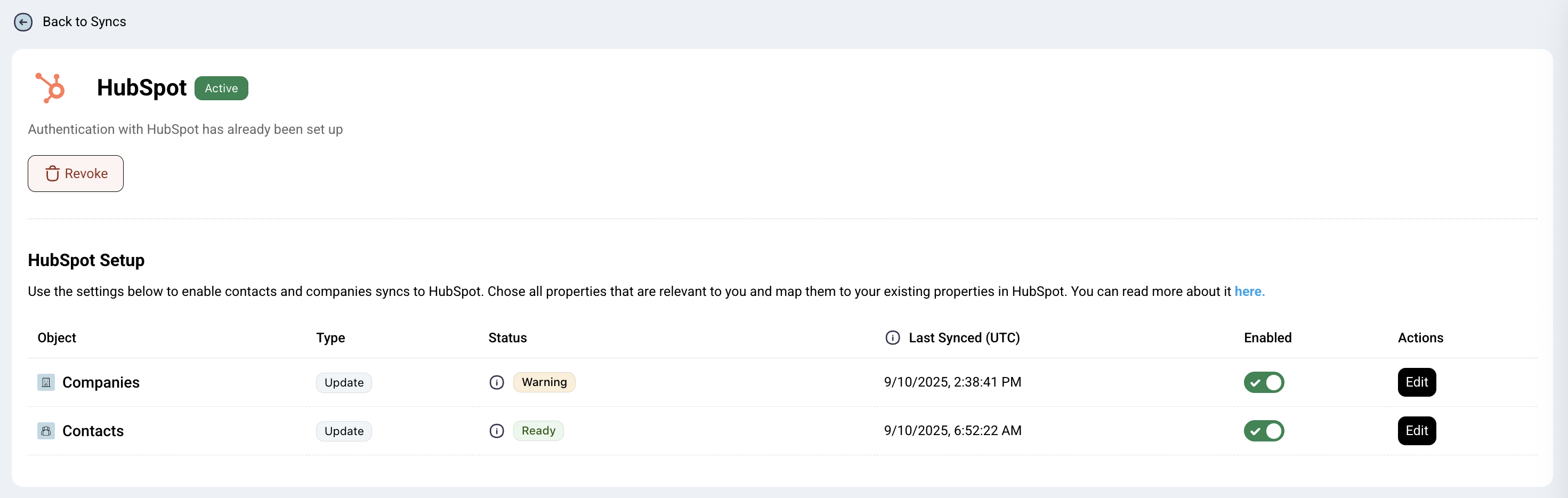
Task: Click info icon beside Ready status
Action: coord(497,431)
